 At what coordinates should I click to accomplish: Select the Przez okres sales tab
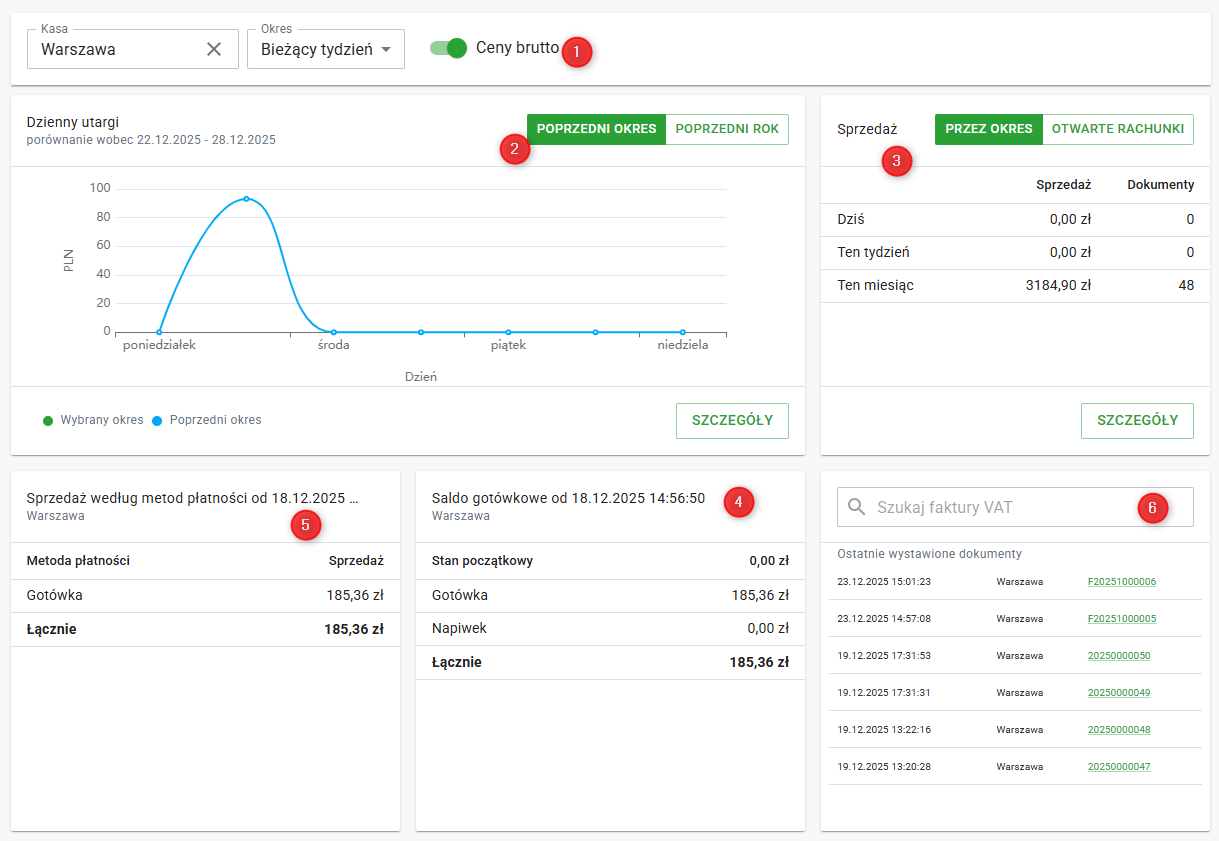[x=988, y=129]
